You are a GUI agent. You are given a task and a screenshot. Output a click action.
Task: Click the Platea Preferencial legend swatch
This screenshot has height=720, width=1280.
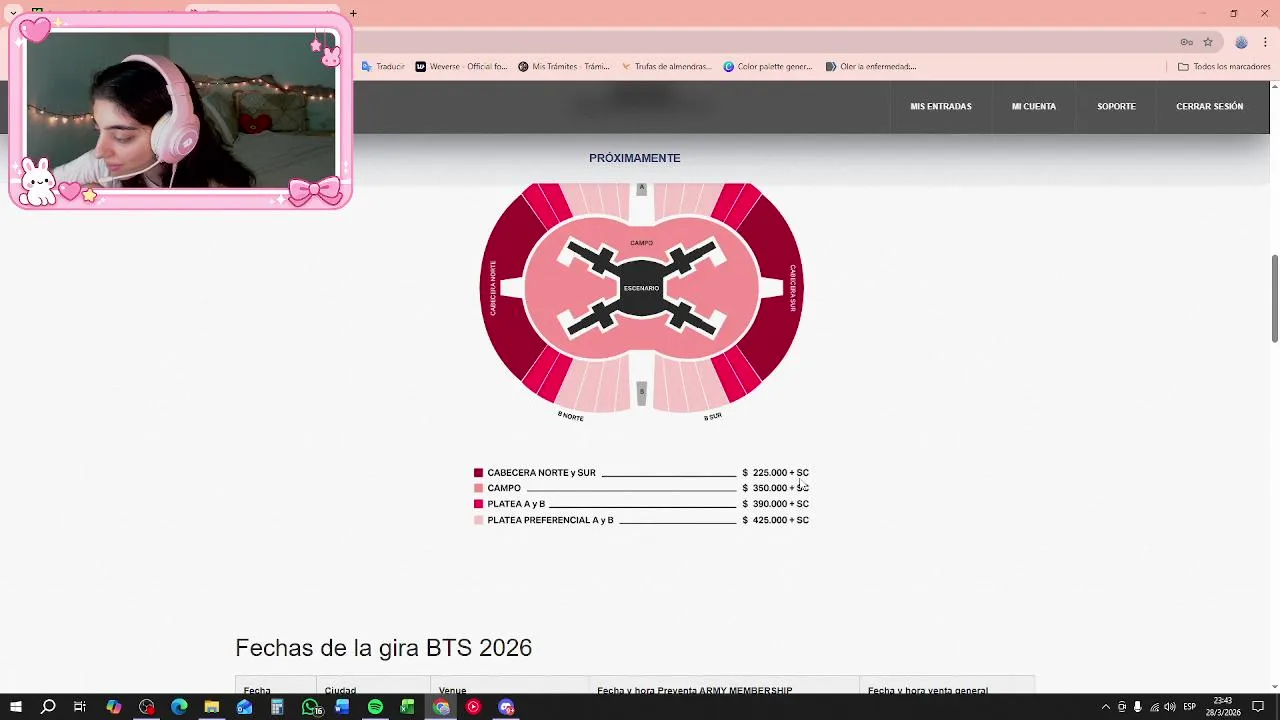[478, 520]
